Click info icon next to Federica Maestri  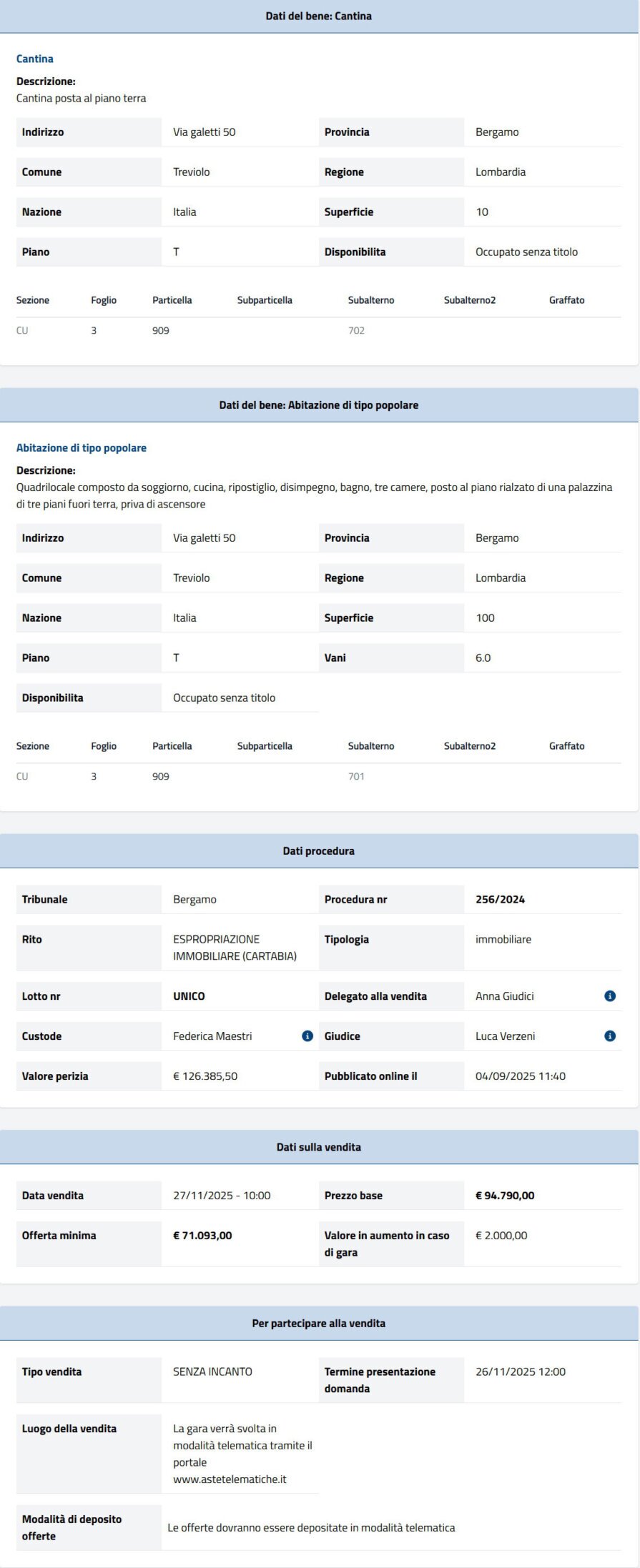(x=307, y=1036)
